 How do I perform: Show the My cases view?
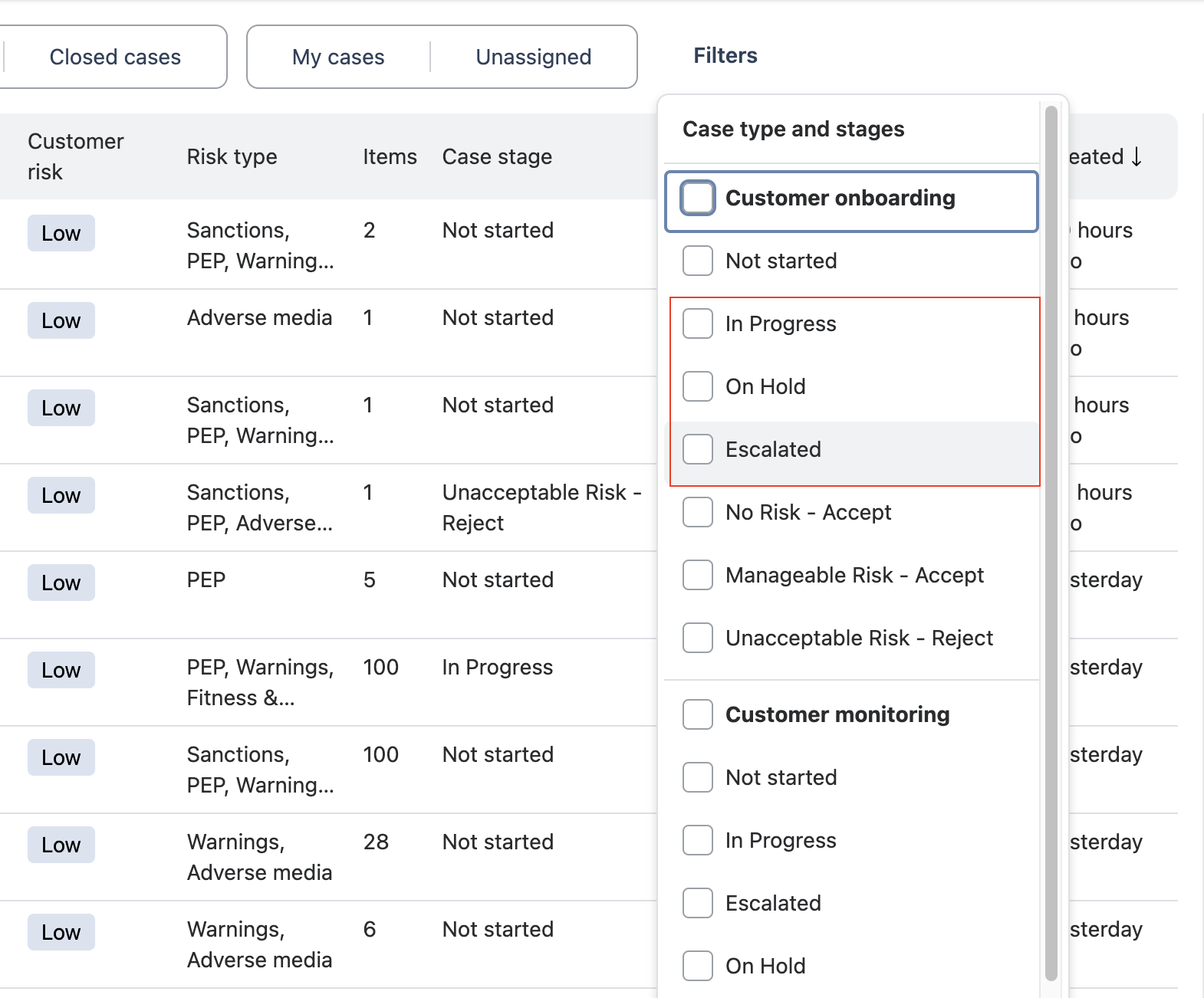pos(338,57)
